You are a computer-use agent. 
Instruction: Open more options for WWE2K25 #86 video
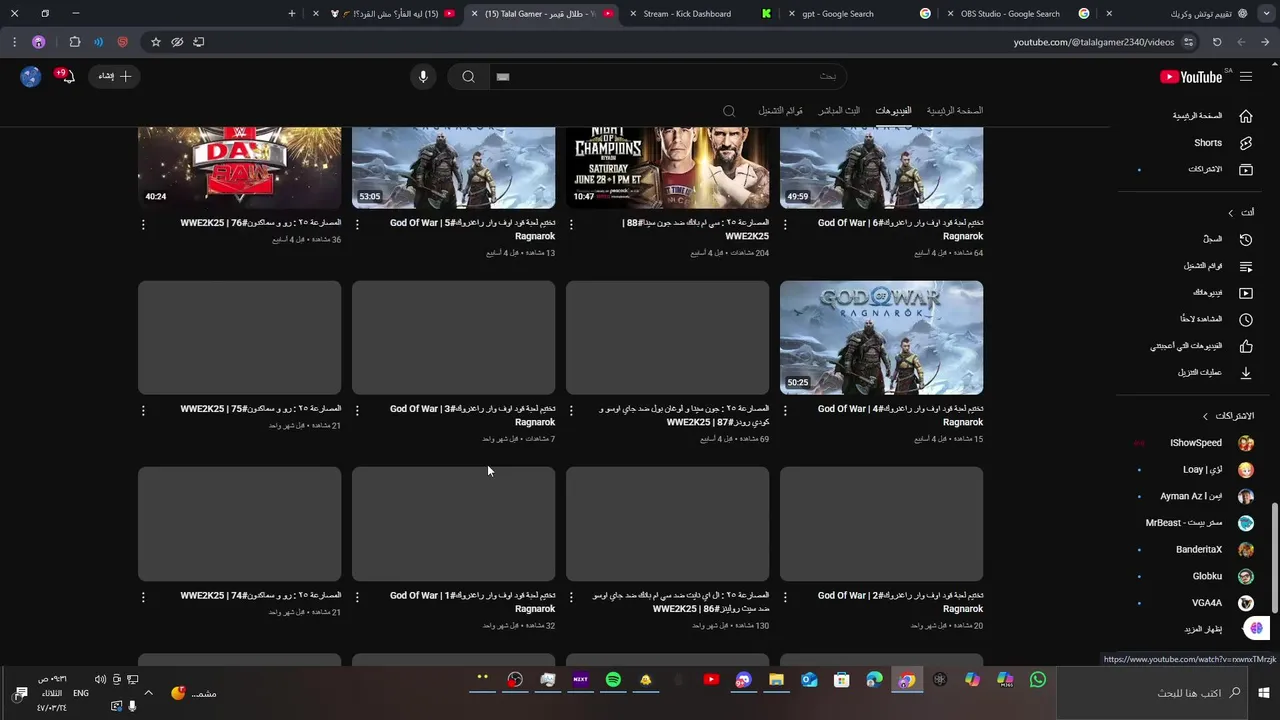(571, 597)
